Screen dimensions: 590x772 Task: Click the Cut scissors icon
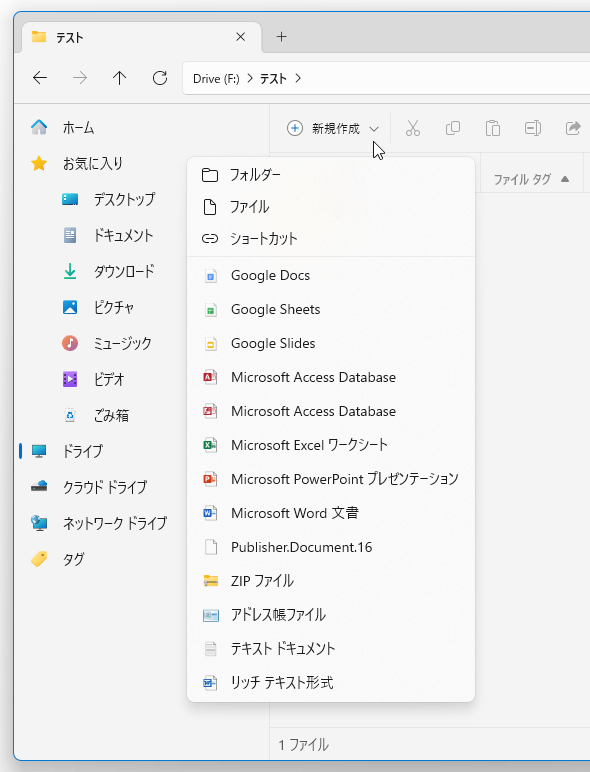(x=413, y=129)
